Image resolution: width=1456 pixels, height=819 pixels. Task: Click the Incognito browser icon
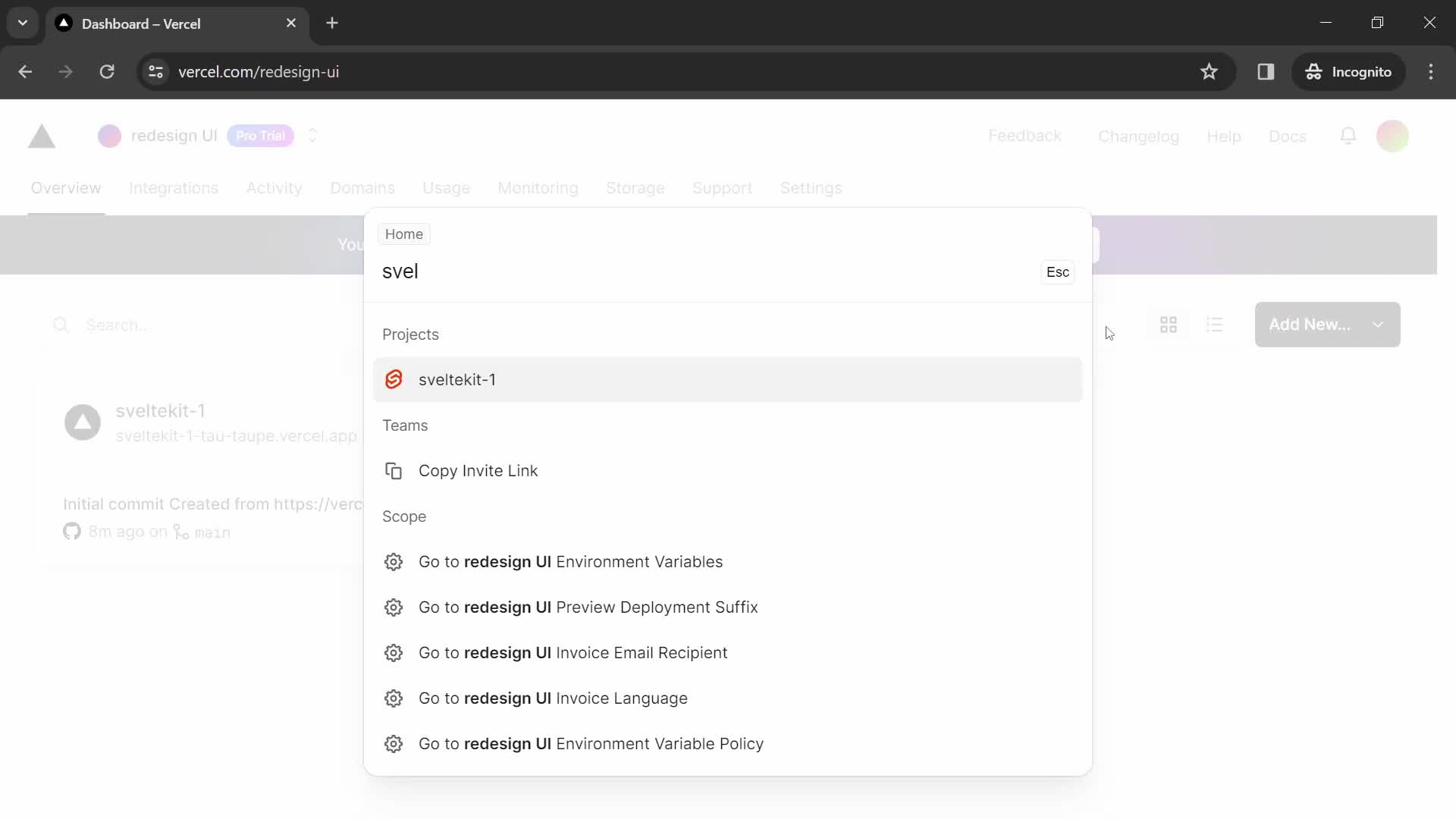pos(1313,72)
